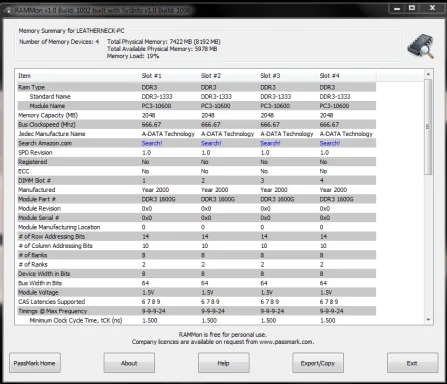
Task: Select the ECC row label
Action: click(x=24, y=171)
